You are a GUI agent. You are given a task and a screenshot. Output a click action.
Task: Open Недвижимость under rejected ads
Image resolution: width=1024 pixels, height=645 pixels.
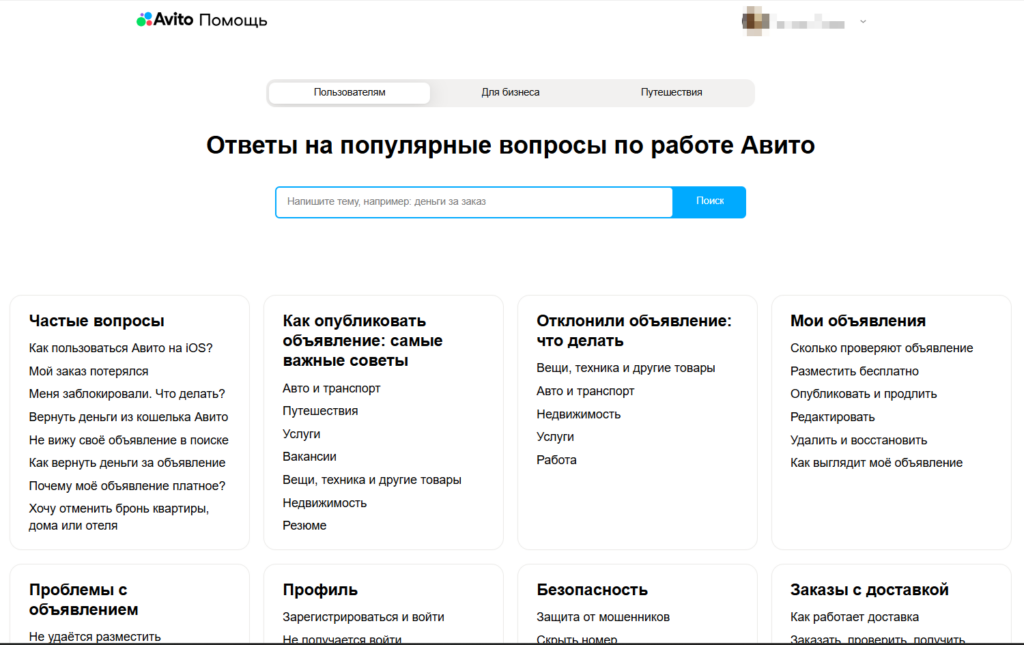[x=579, y=414]
